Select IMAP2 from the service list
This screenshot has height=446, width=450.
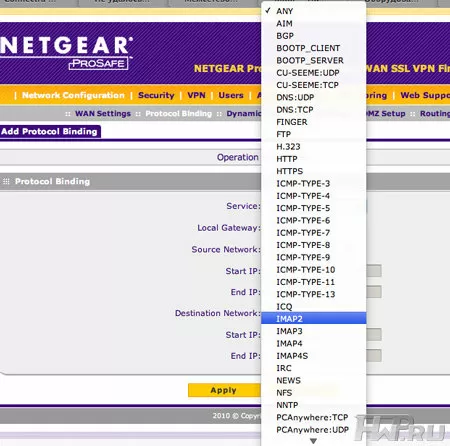[x=313, y=319]
